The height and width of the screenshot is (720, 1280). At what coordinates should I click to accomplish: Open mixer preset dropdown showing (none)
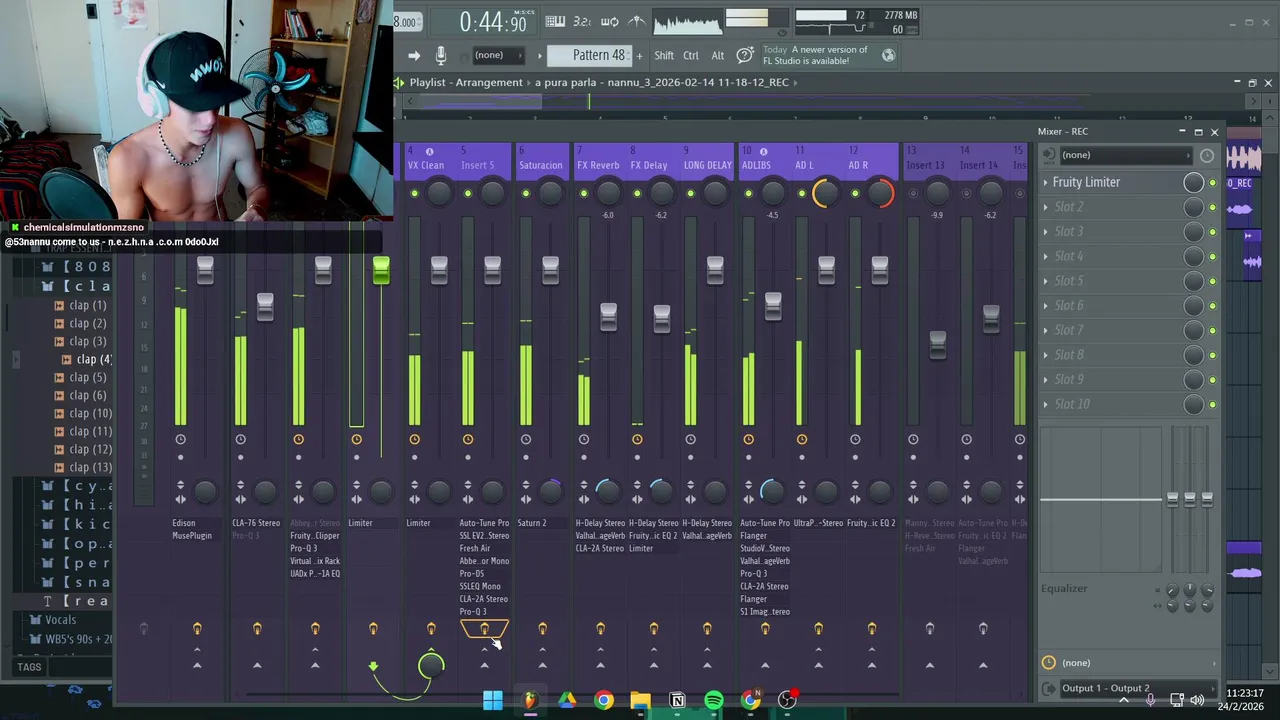pos(1125,155)
